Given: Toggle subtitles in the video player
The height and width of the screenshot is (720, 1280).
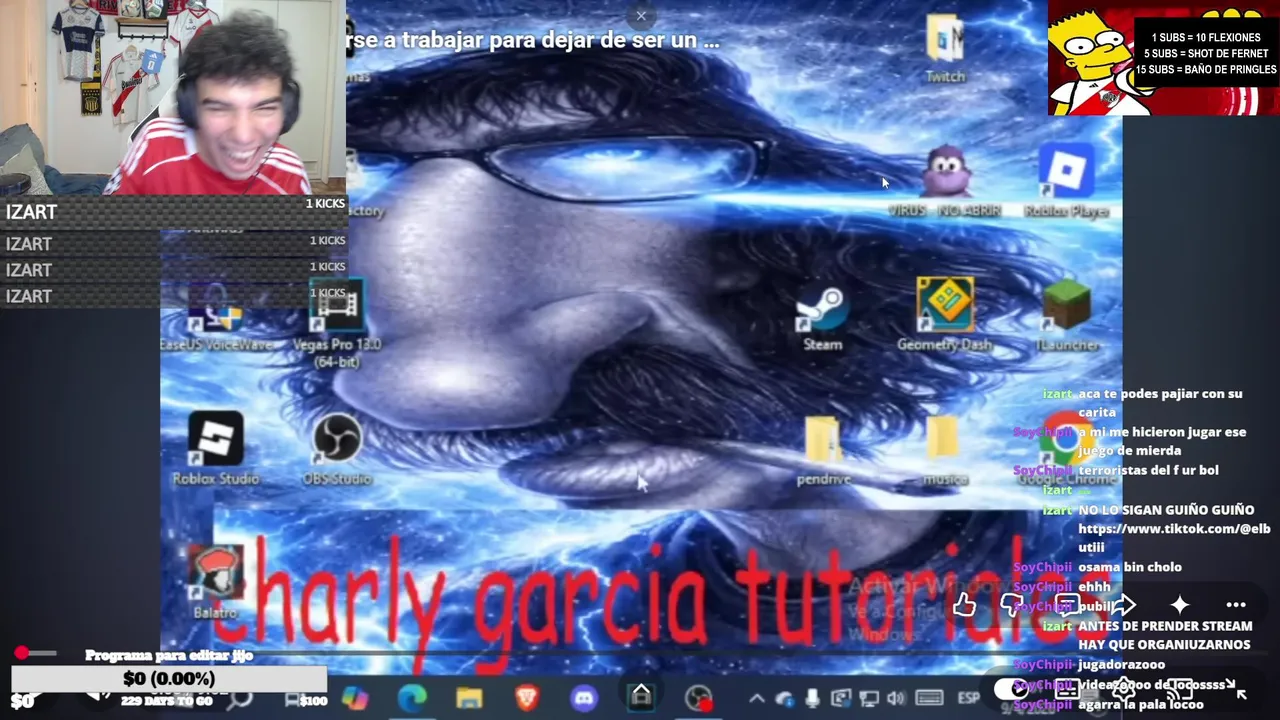Looking at the screenshot, I should tap(1068, 689).
